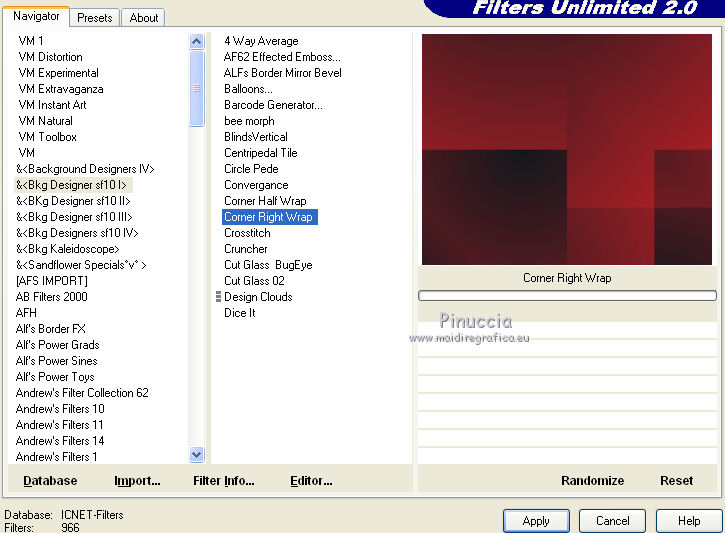
Task: Choose Centripedal Tile filter
Action: pyautogui.click(x=261, y=153)
